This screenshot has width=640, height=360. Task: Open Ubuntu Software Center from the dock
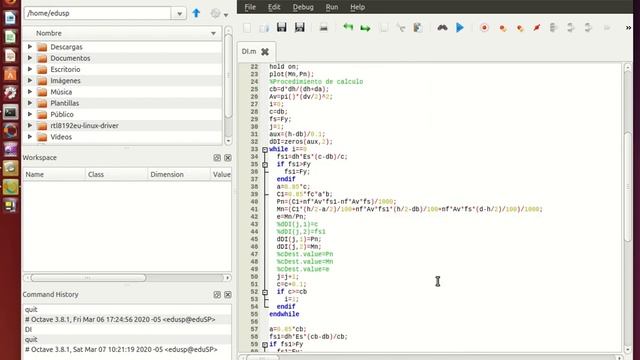point(10,74)
